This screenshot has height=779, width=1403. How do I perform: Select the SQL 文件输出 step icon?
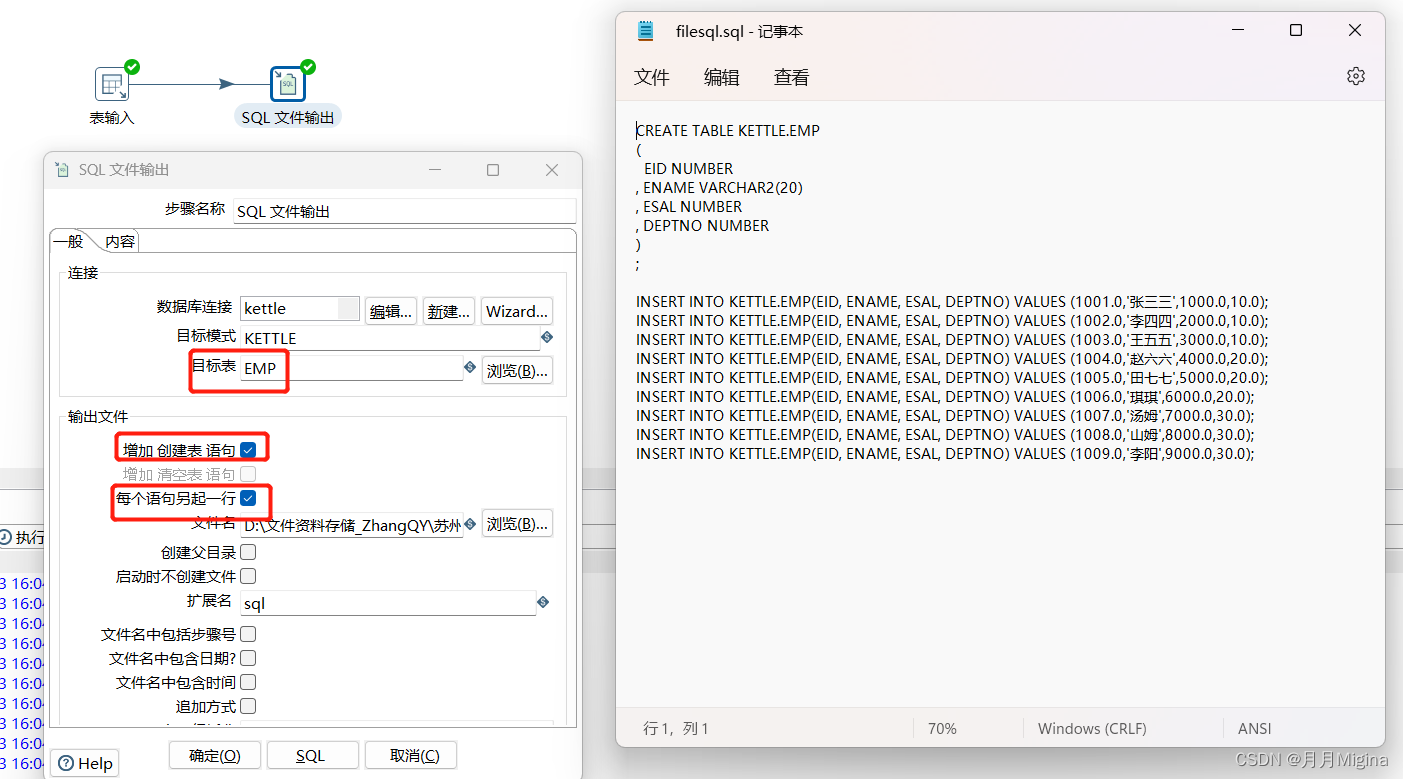click(288, 84)
